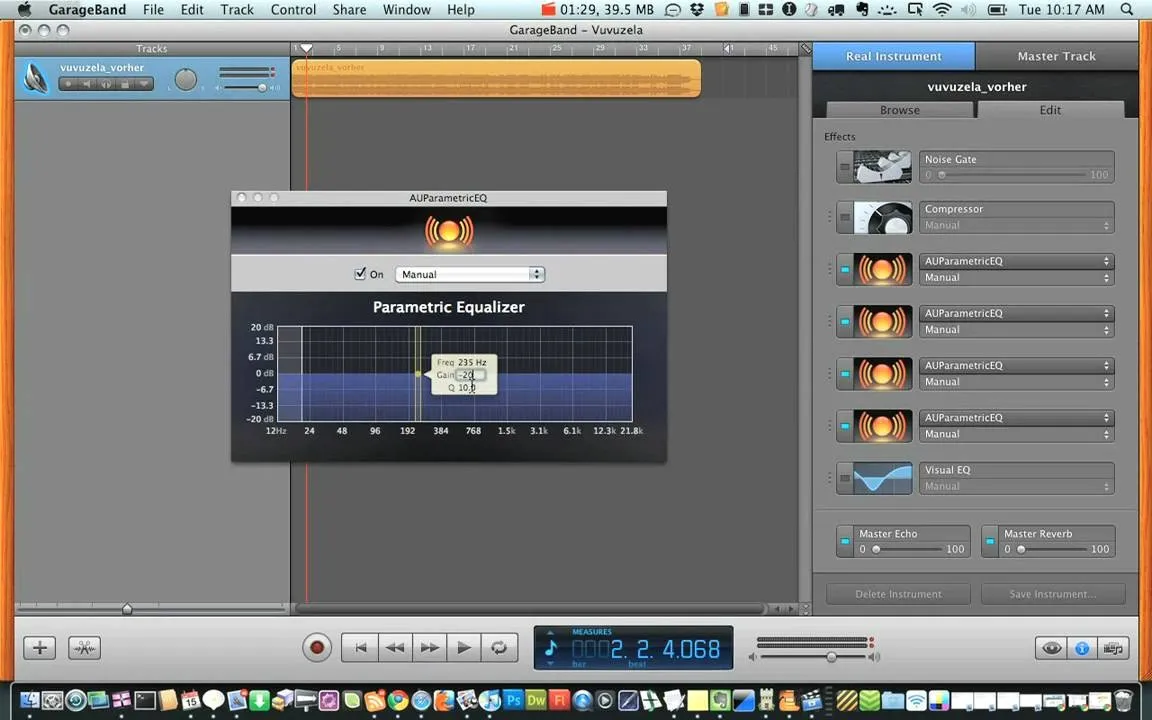The height and width of the screenshot is (720, 1152).
Task: Open first AUParametricEQ effect type dropdown
Action: point(1017,261)
